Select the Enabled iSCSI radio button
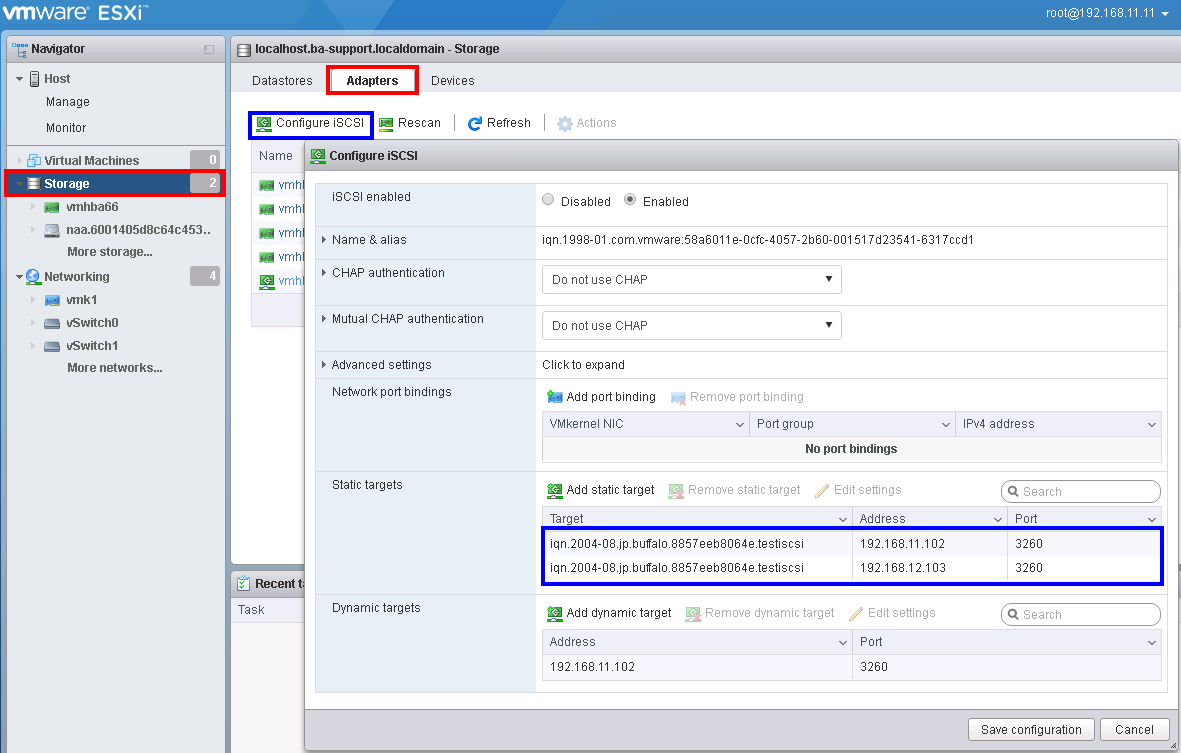This screenshot has width=1181, height=753. point(630,200)
